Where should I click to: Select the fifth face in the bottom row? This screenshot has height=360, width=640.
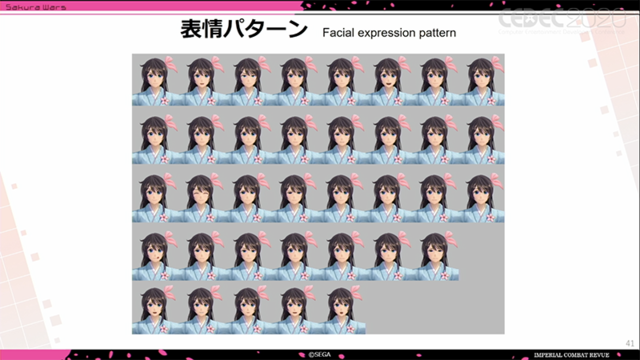pos(342,309)
